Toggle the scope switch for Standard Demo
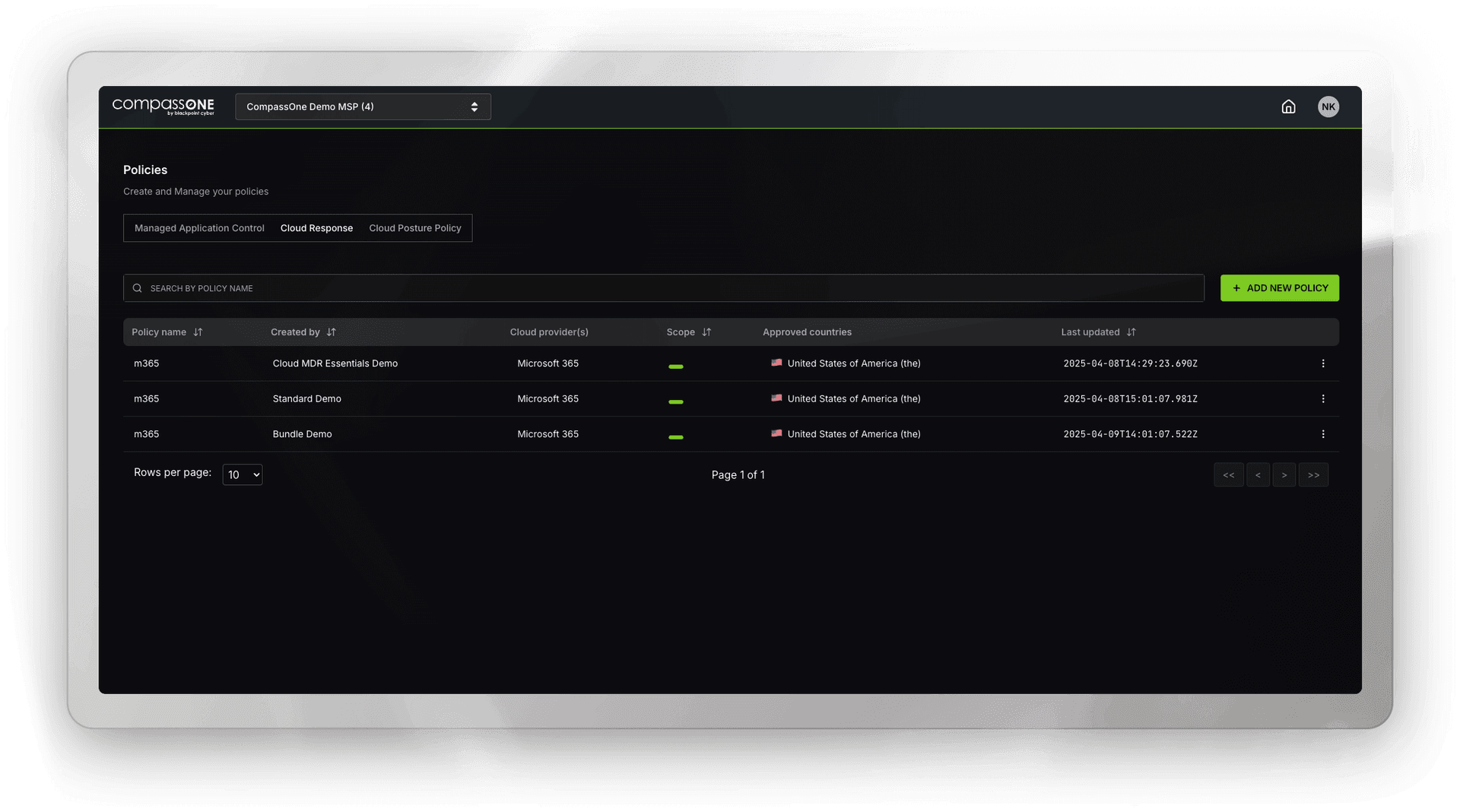 [676, 401]
